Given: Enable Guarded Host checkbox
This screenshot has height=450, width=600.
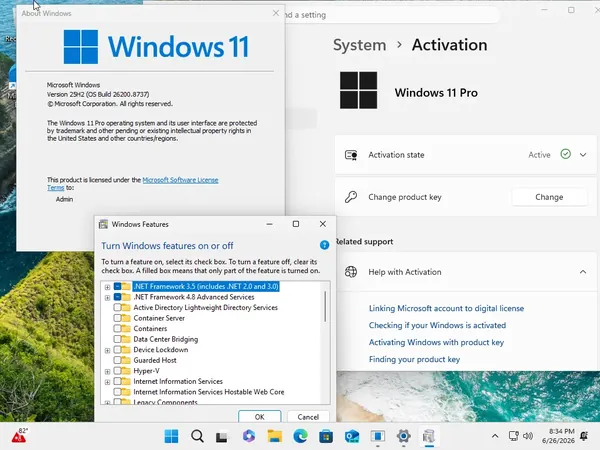Looking at the screenshot, I should pyautogui.click(x=117, y=360).
